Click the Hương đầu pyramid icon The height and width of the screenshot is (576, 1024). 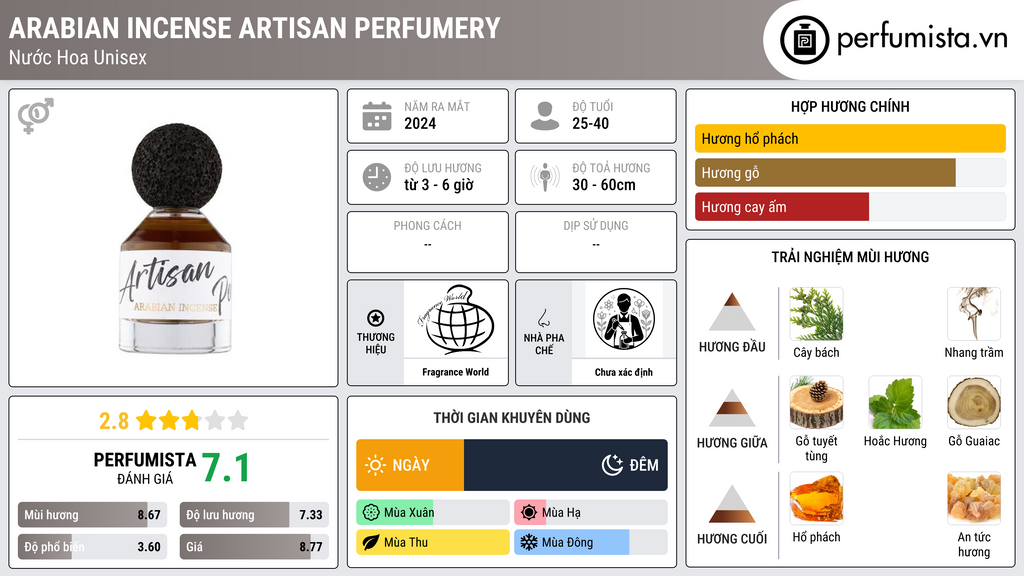(x=732, y=312)
